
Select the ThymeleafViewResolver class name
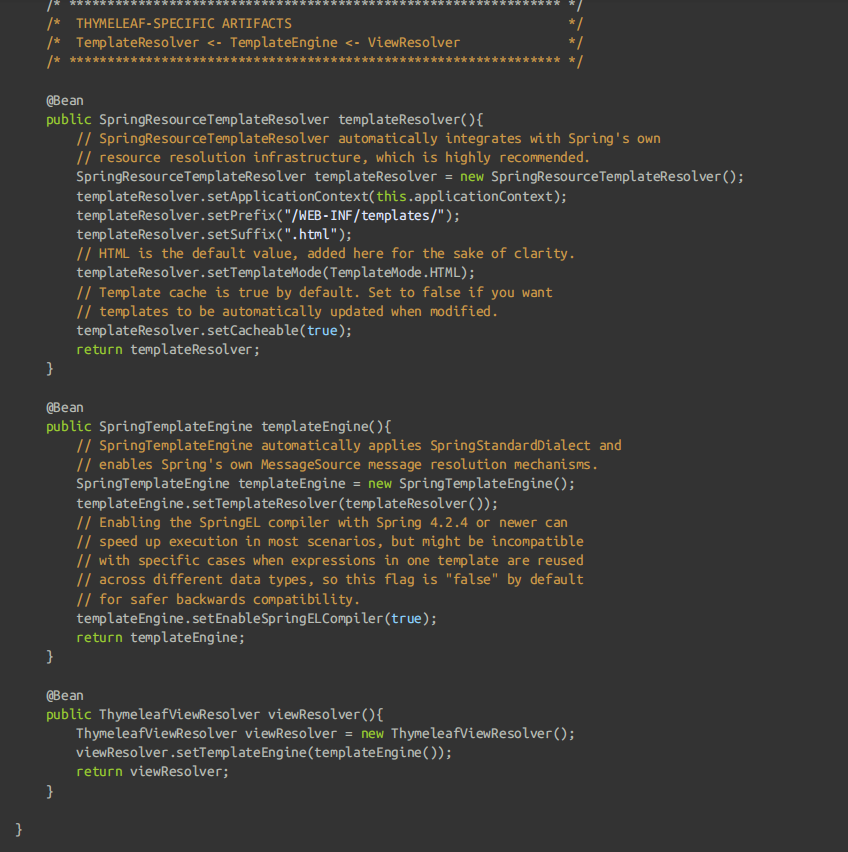(x=185, y=714)
